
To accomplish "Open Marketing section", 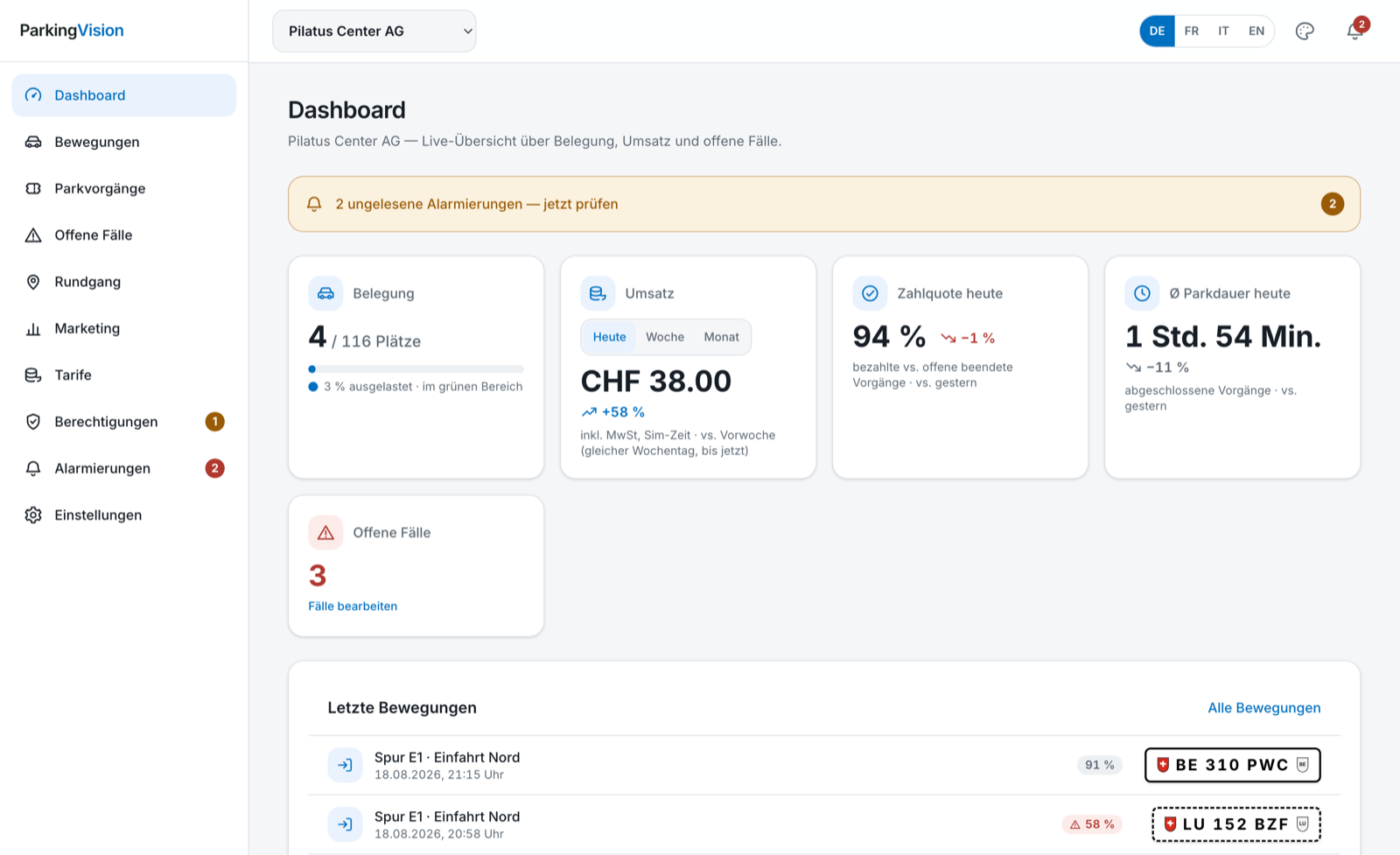I will (x=124, y=328).
